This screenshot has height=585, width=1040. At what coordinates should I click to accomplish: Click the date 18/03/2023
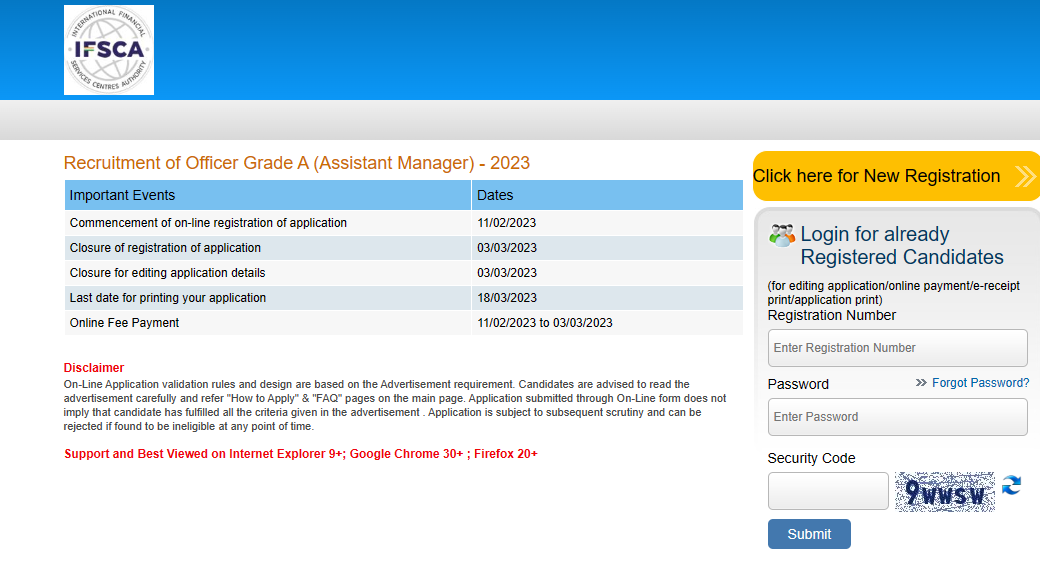click(x=507, y=298)
